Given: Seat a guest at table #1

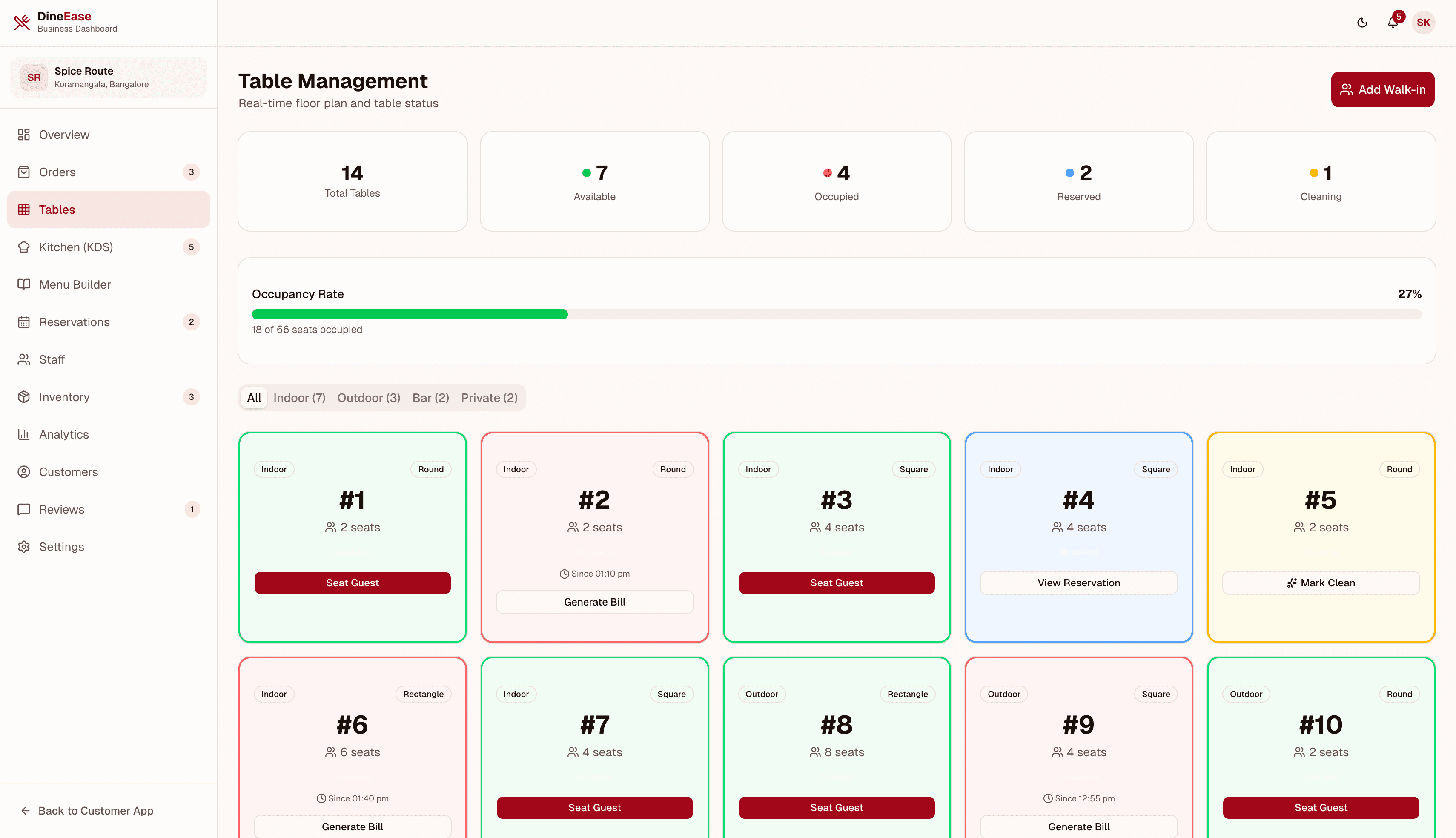Looking at the screenshot, I should coord(352,583).
